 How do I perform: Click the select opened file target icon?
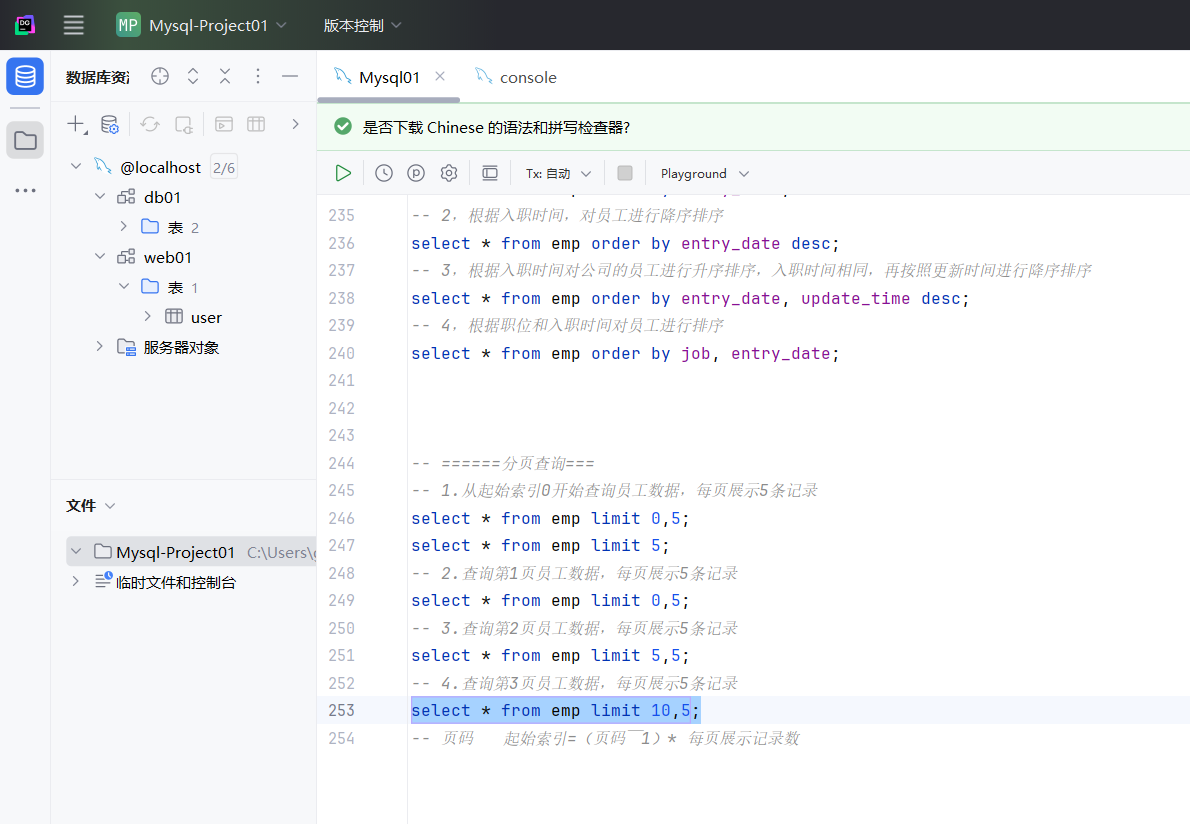click(160, 77)
